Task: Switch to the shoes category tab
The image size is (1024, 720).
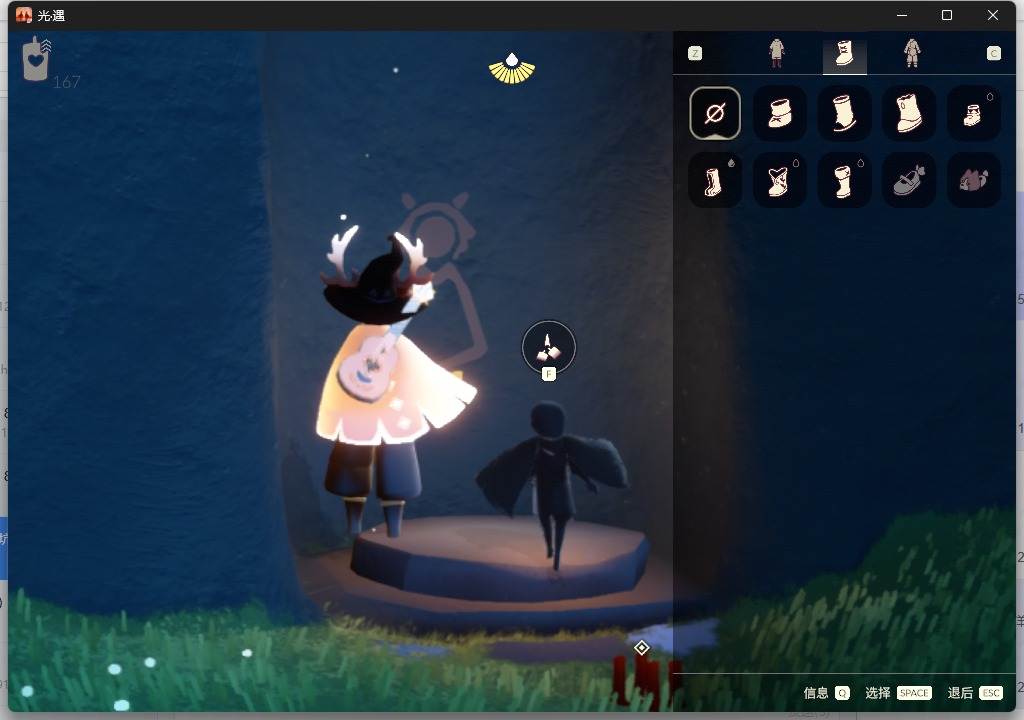Action: pyautogui.click(x=844, y=53)
